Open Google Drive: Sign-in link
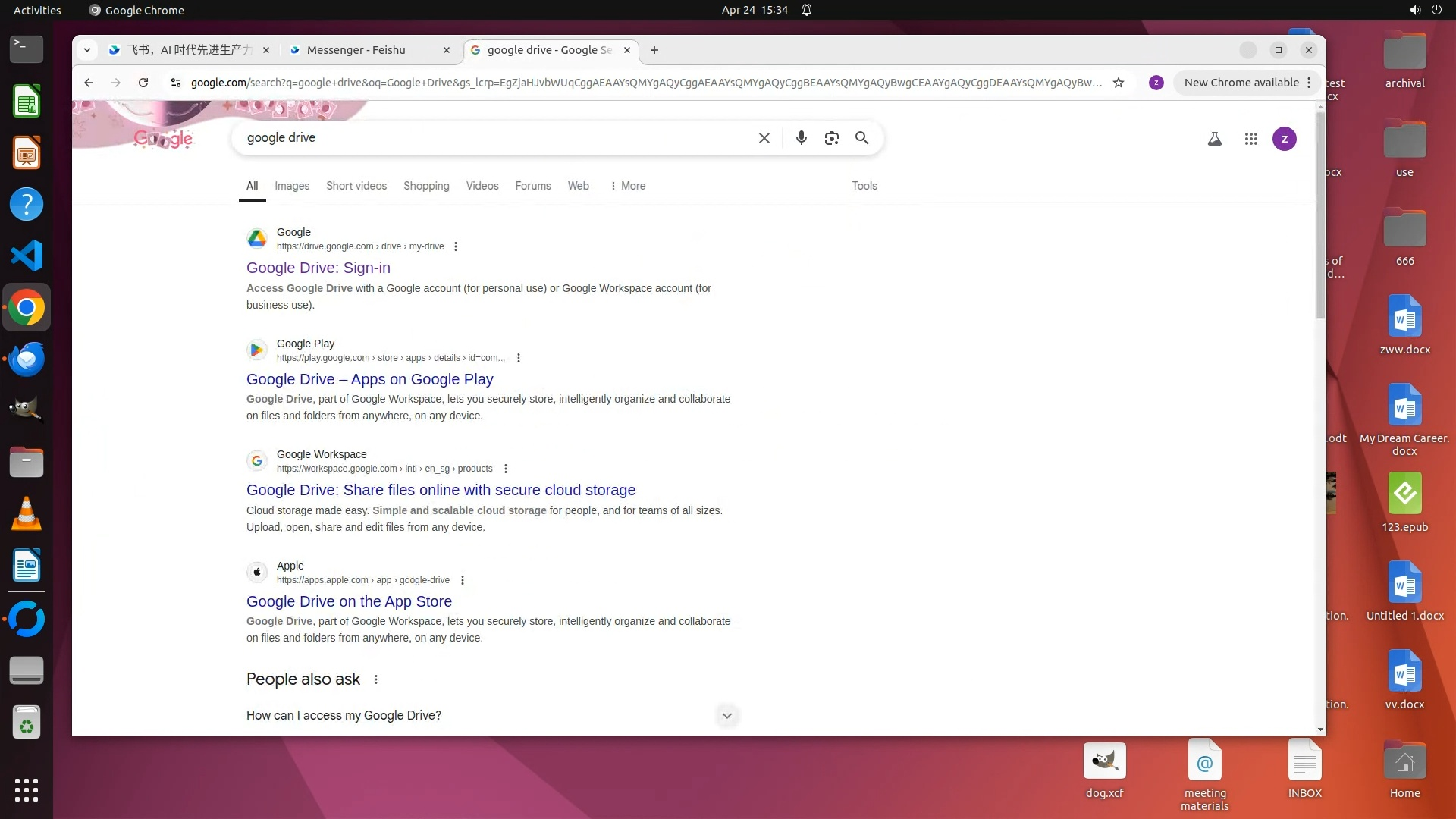Viewport: 1456px width, 819px height. pos(318,268)
